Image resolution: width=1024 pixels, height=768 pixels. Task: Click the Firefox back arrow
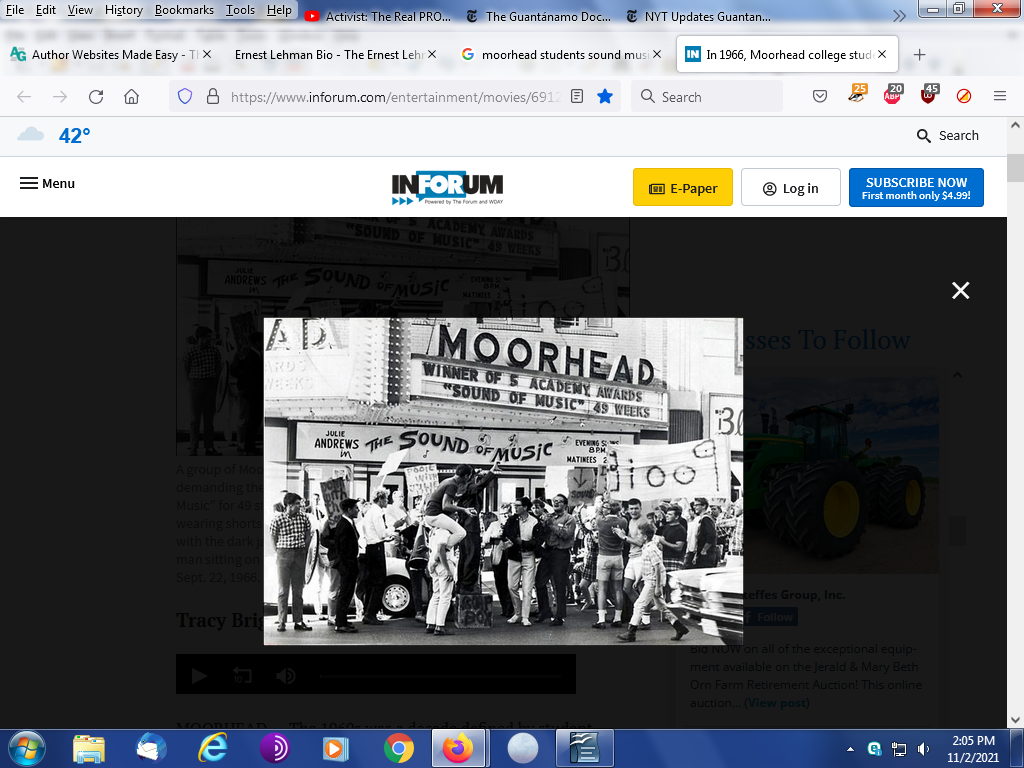[x=24, y=97]
